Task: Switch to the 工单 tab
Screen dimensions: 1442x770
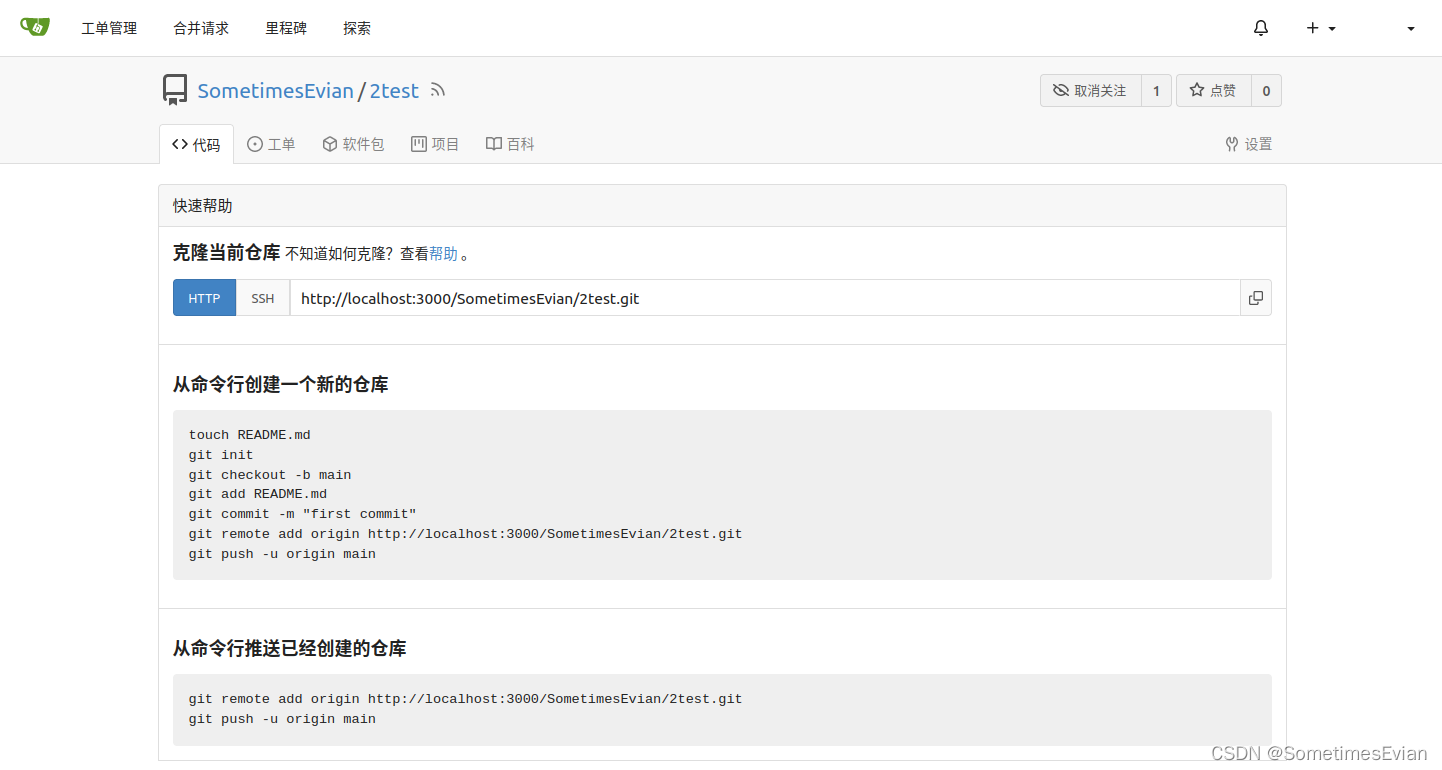Action: point(271,144)
